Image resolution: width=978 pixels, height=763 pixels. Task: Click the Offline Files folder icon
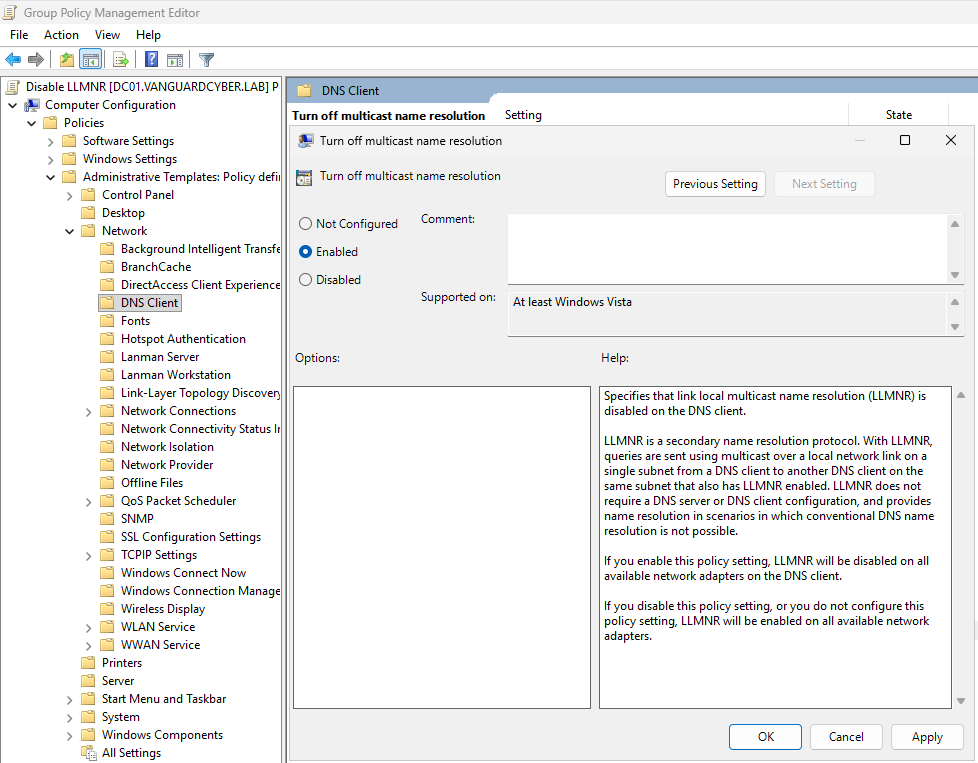click(x=107, y=483)
